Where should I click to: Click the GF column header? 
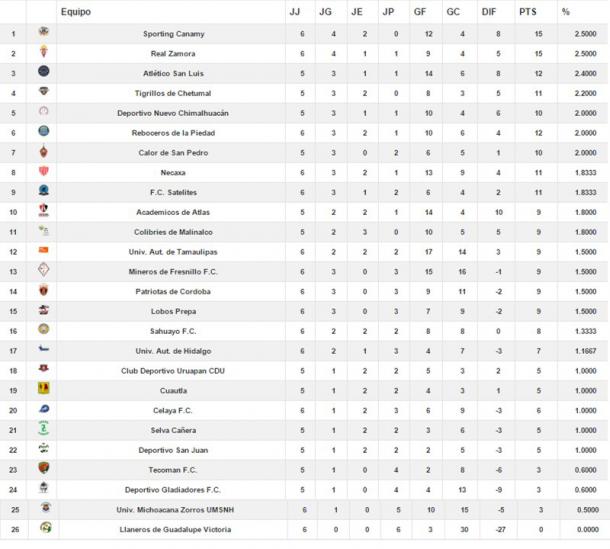tap(419, 12)
